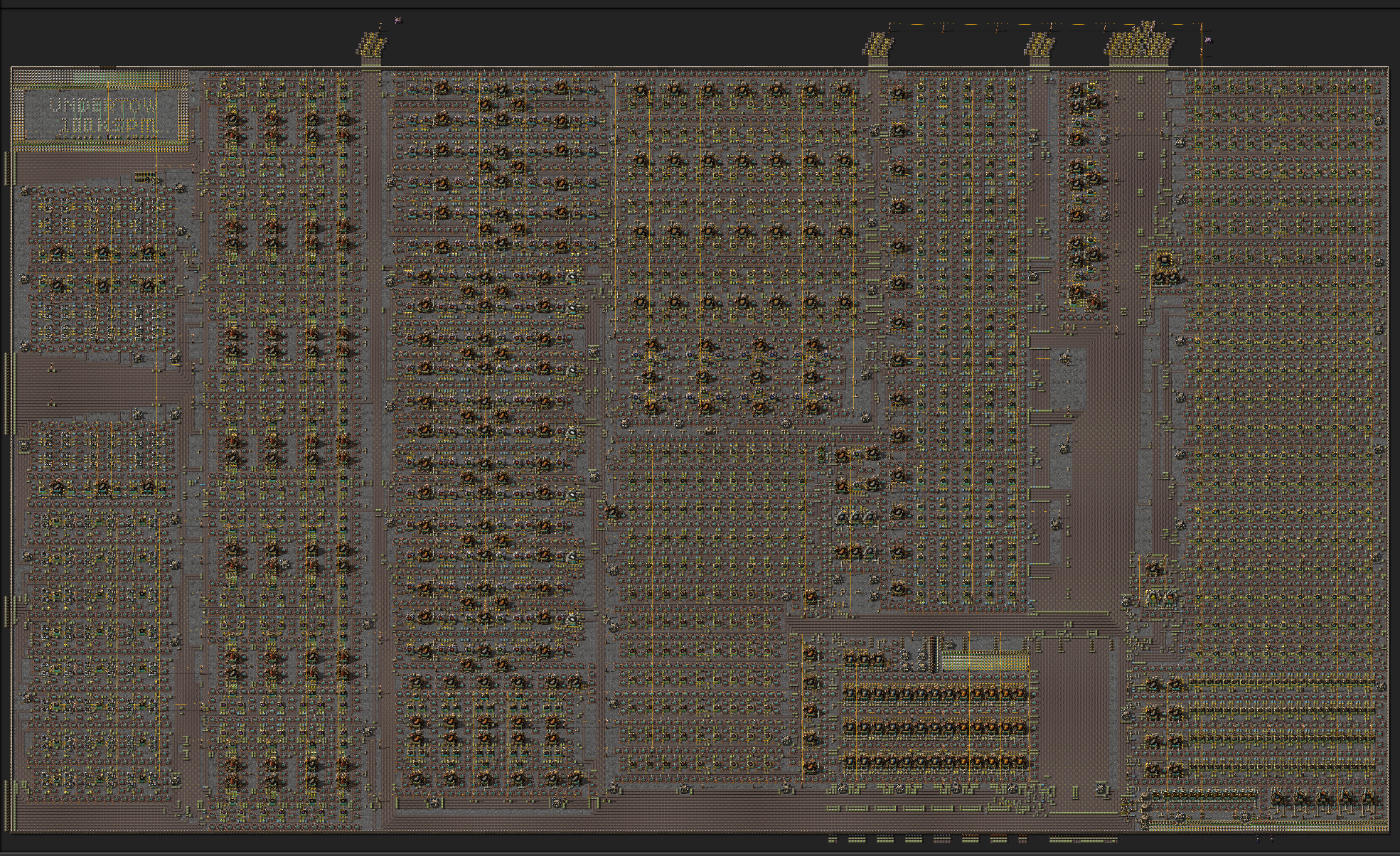The width and height of the screenshot is (1400, 856).
Task: Click the yellow-green lamp rectangle in the lower center-right
Action: tap(985, 662)
